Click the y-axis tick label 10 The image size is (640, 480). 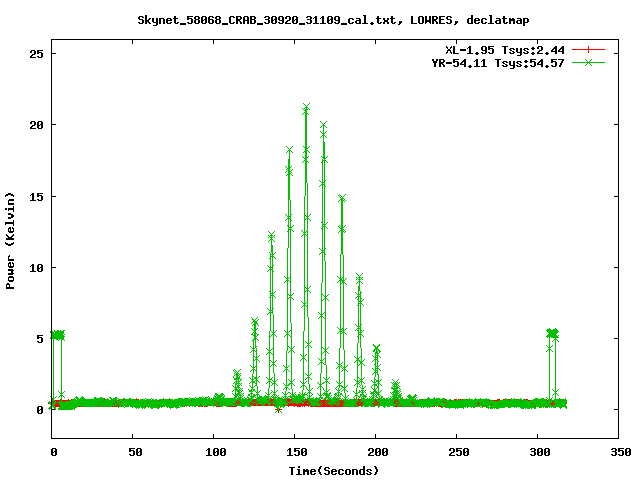(36, 268)
